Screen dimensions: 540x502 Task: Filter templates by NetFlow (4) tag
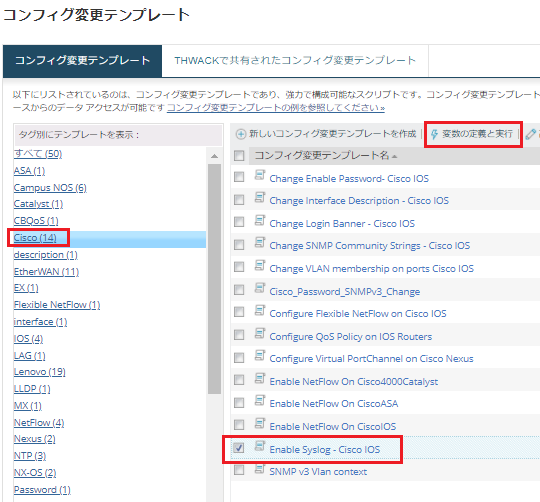pyautogui.click(x=39, y=422)
